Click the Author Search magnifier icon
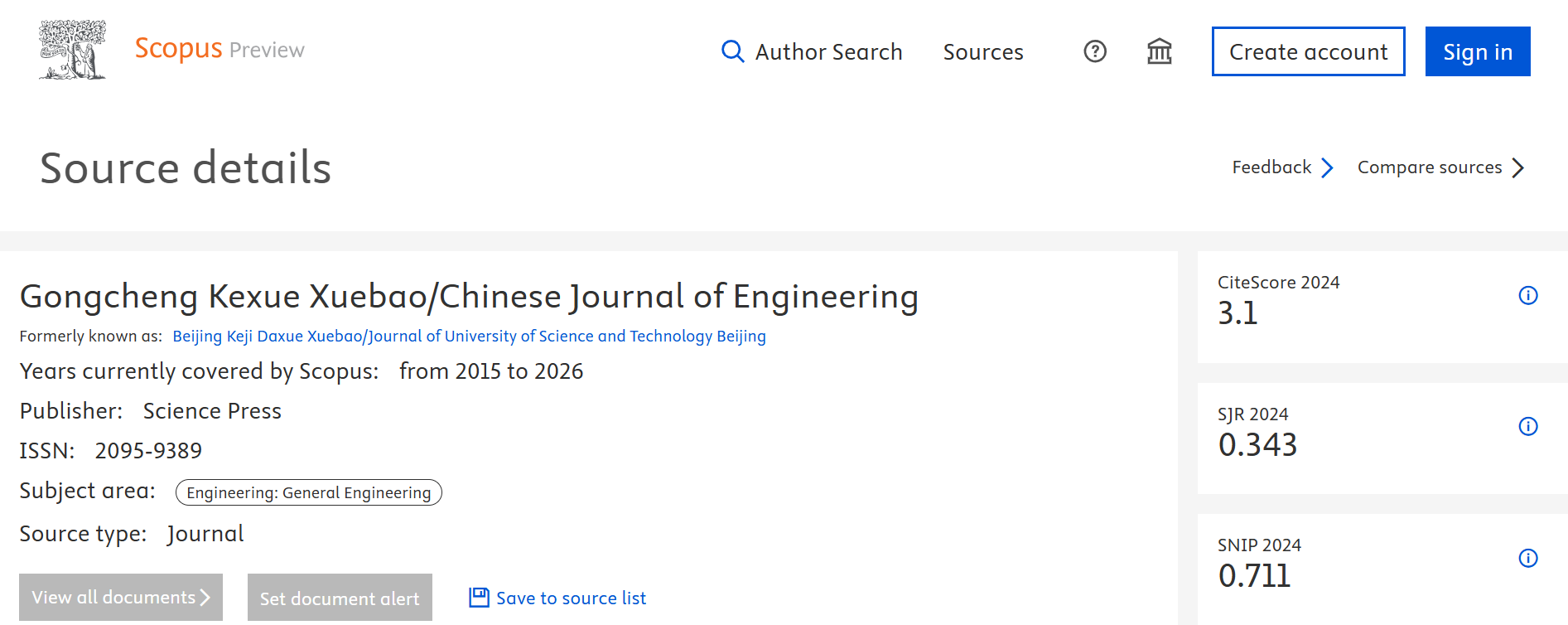 [732, 51]
